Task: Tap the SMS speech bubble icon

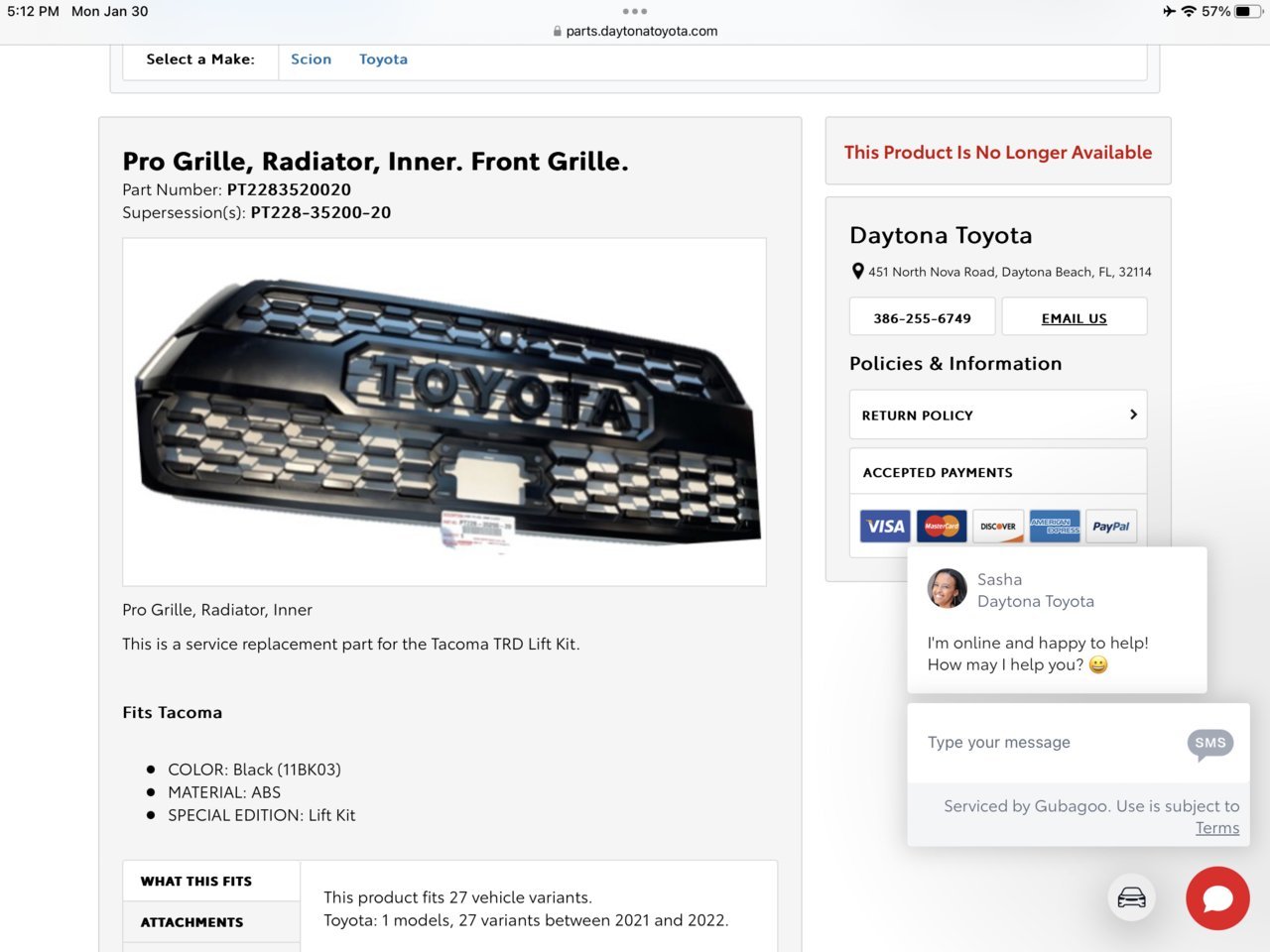Action: click(1210, 744)
